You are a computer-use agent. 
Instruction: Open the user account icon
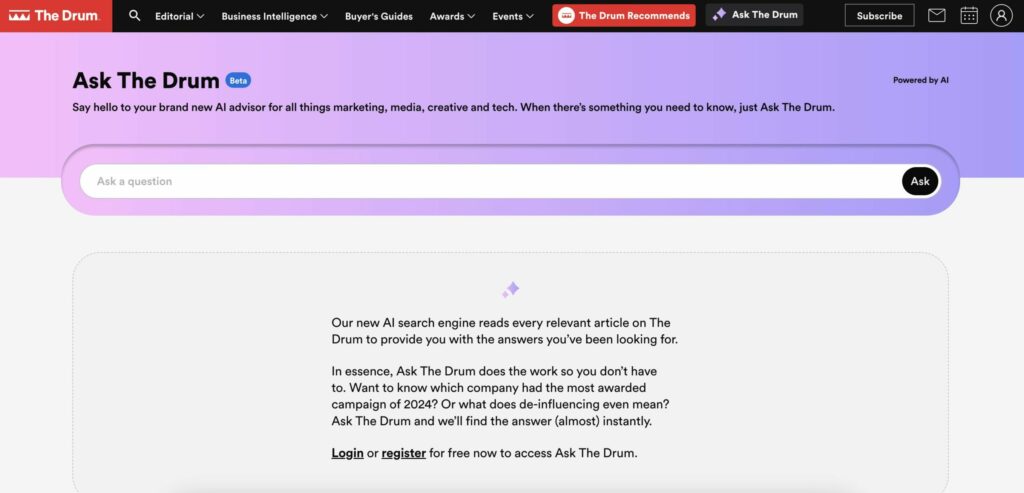1001,16
